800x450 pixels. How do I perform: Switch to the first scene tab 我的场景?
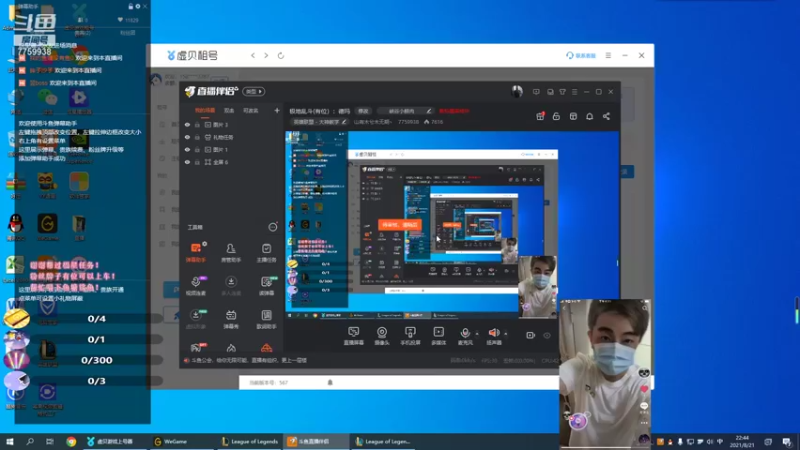pyautogui.click(x=205, y=110)
